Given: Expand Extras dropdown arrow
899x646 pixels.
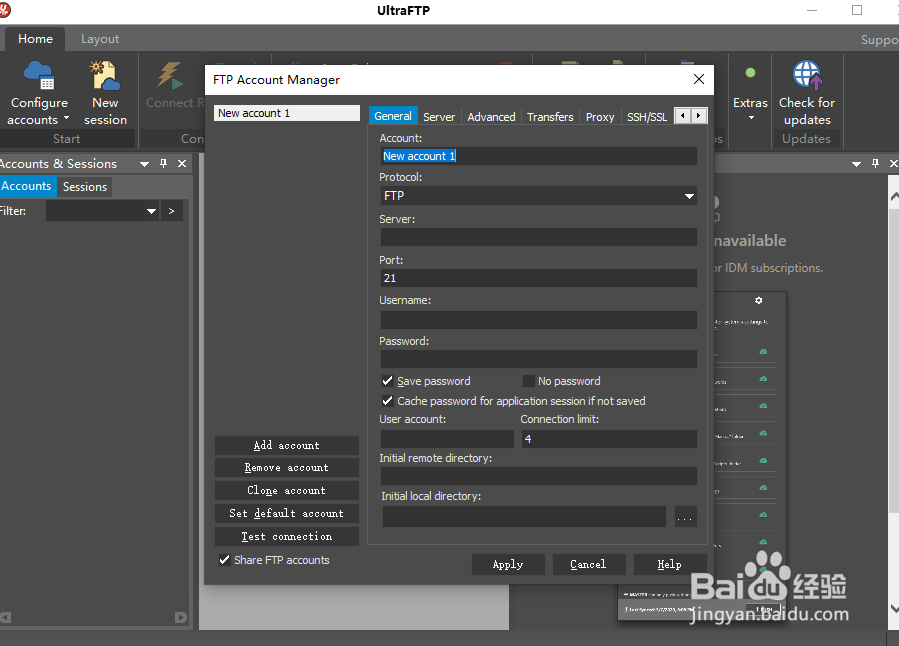Looking at the screenshot, I should click(x=751, y=118).
